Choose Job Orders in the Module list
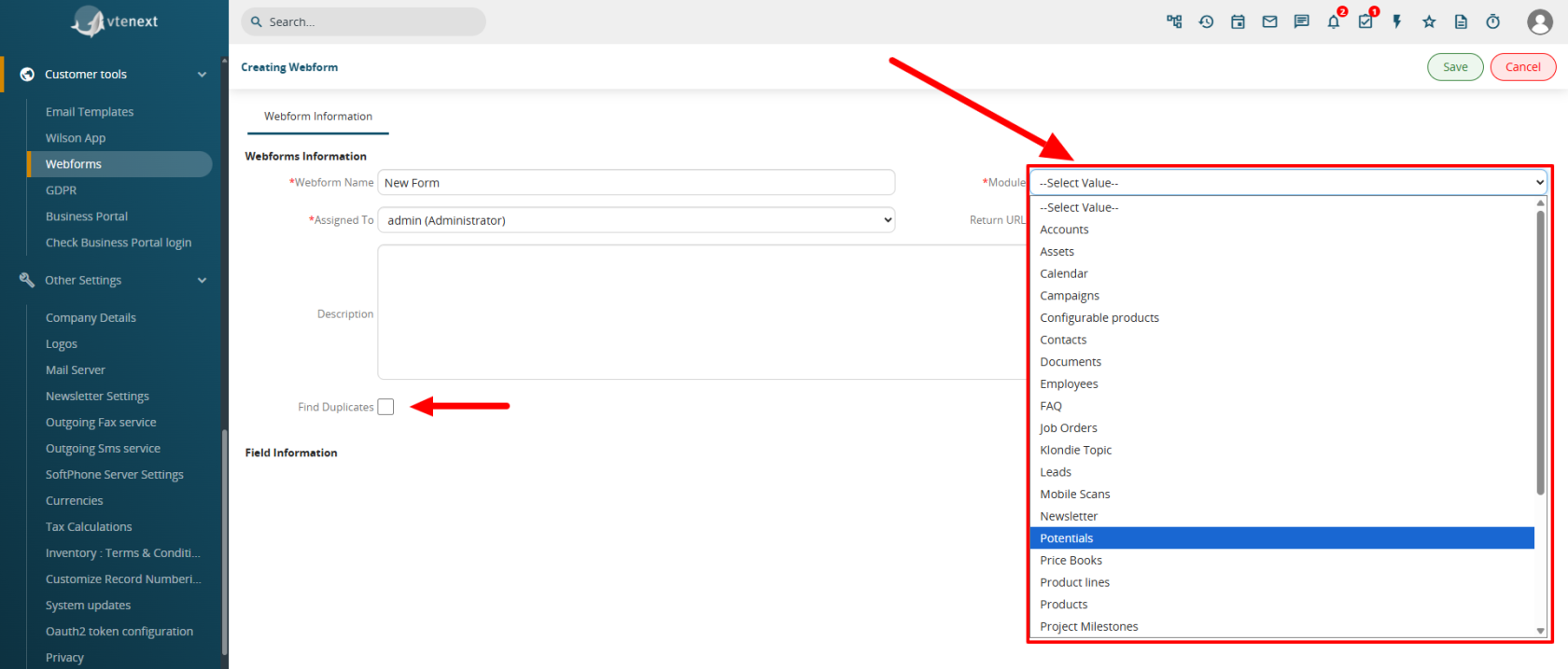 1282,428
